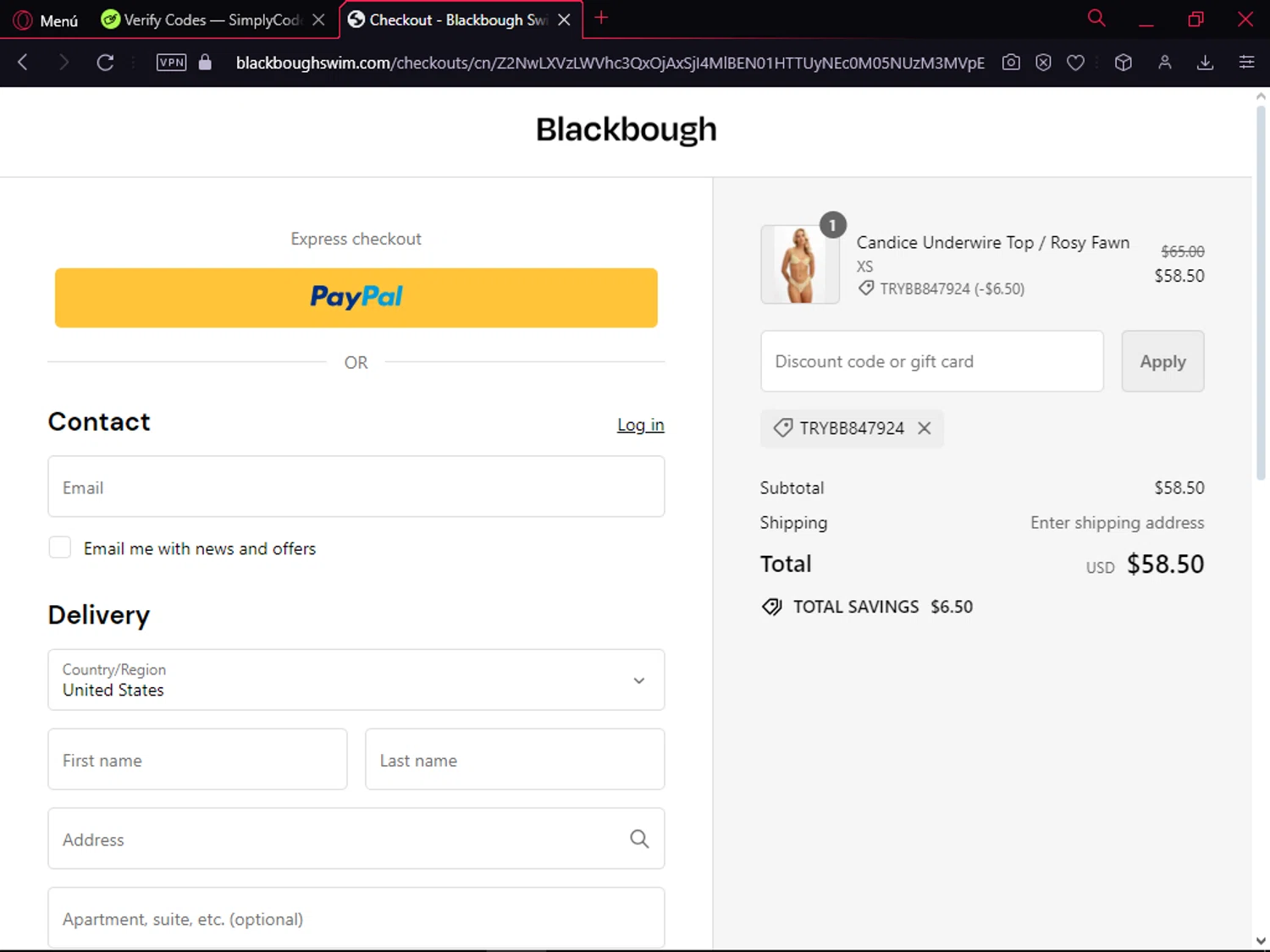This screenshot has height=952, width=1270.
Task: Click the item quantity badge 1
Action: pyautogui.click(x=833, y=225)
